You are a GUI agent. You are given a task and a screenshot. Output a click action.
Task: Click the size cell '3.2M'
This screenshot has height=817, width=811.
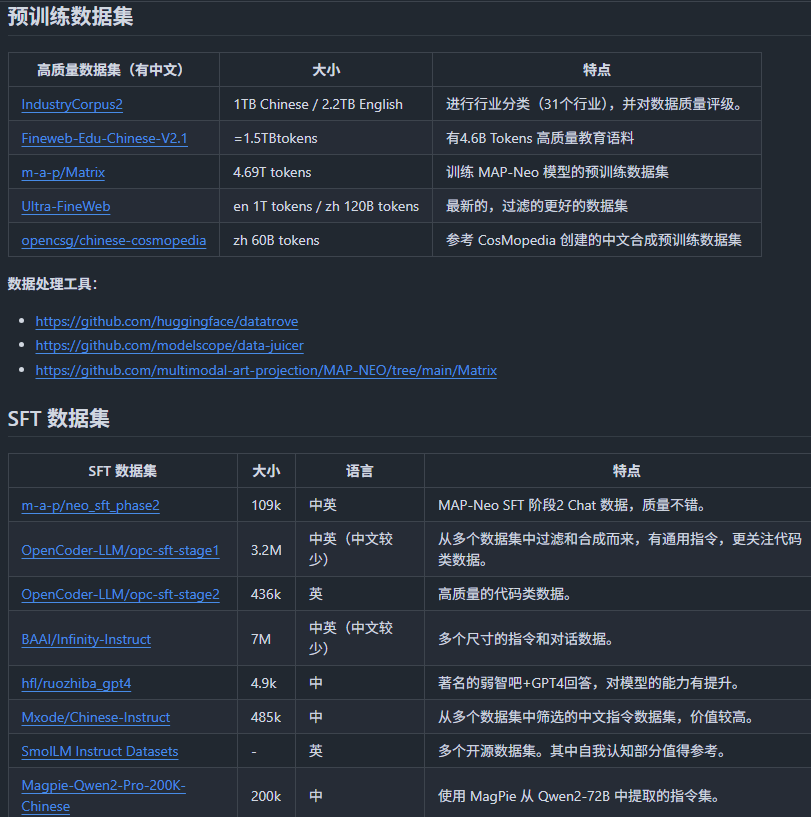coord(266,550)
